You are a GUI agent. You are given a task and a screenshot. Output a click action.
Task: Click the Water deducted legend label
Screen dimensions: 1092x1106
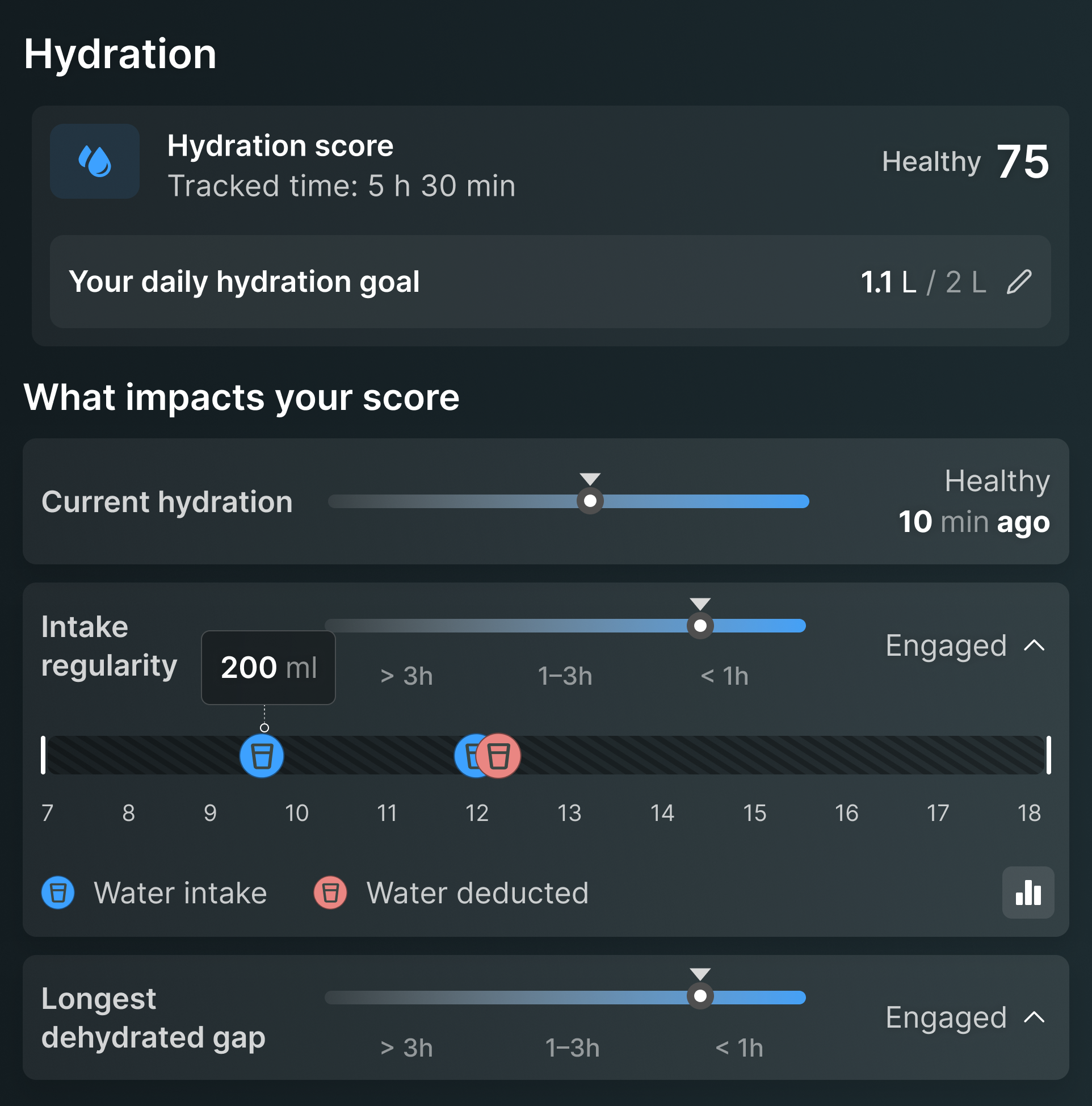tap(477, 893)
